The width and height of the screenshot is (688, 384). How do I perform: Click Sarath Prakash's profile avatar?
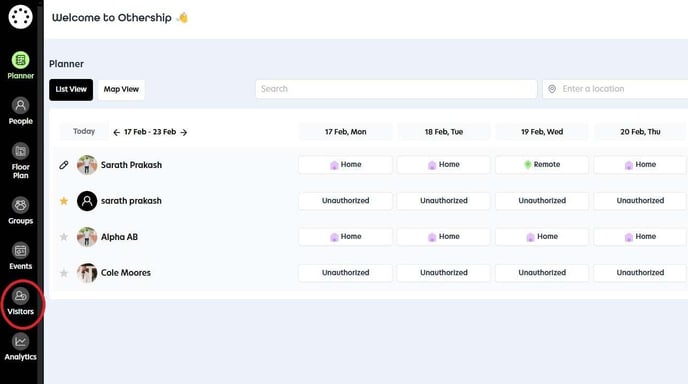point(87,165)
